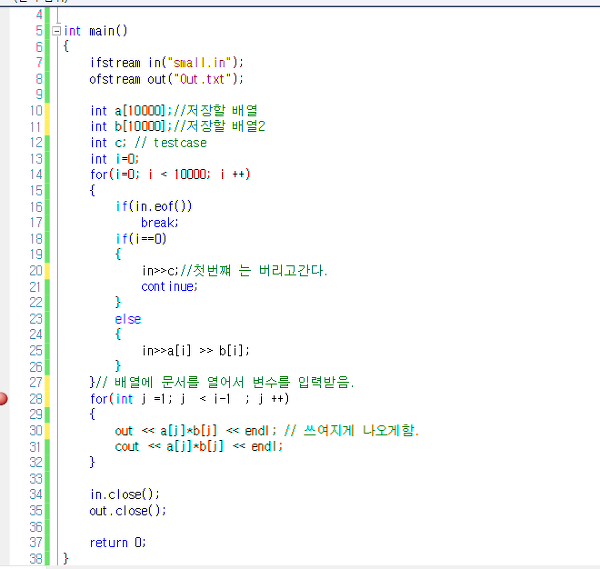Click the 'if(i==0)' condition
This screenshot has height=569, width=600.
pos(141,239)
